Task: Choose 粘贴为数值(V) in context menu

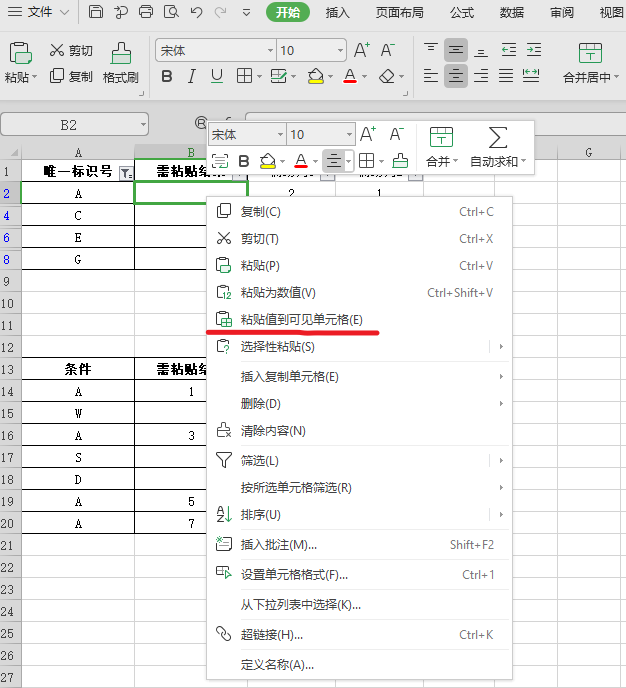Action: point(359,293)
